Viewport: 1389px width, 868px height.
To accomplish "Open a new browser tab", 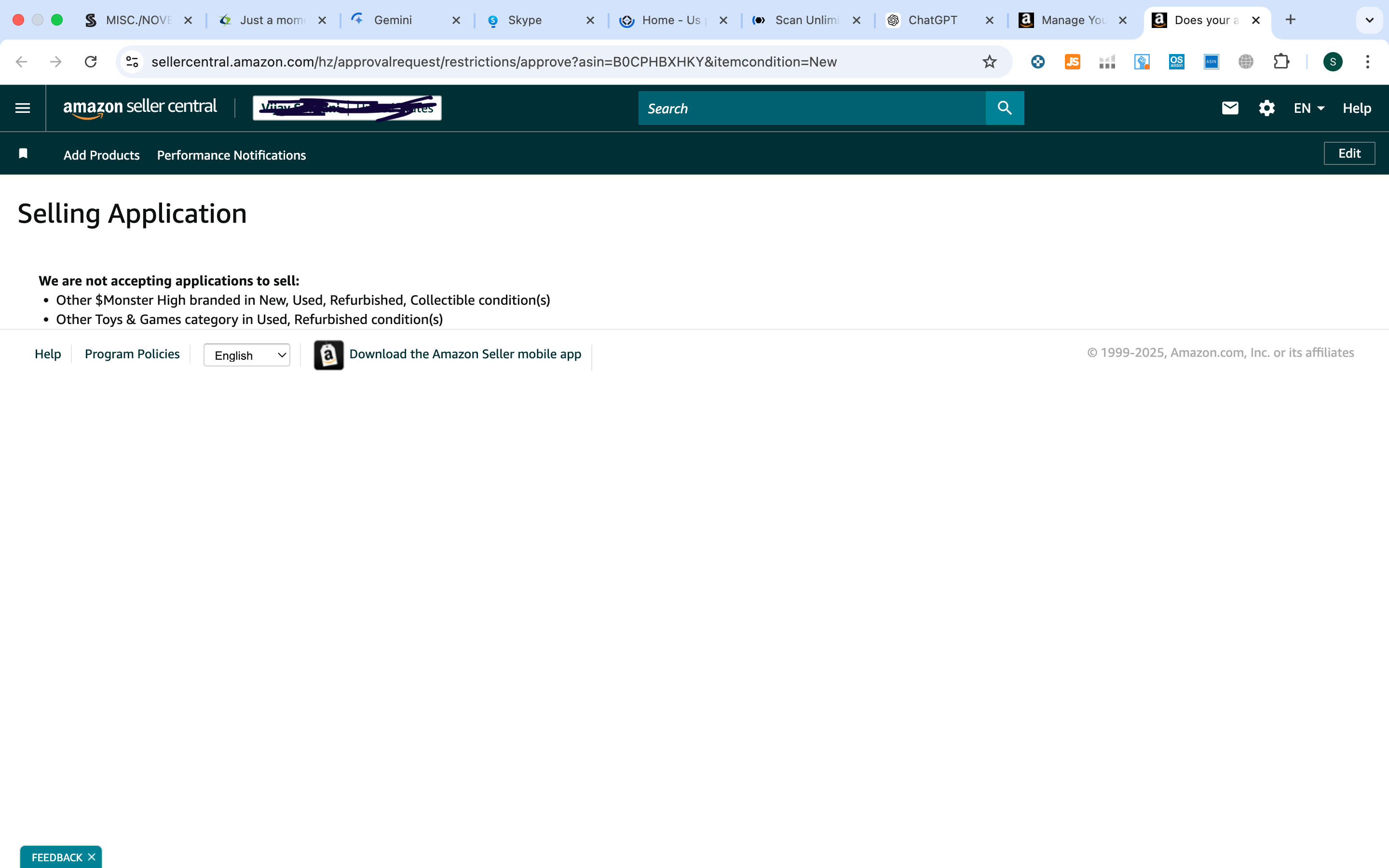I will click(1291, 20).
